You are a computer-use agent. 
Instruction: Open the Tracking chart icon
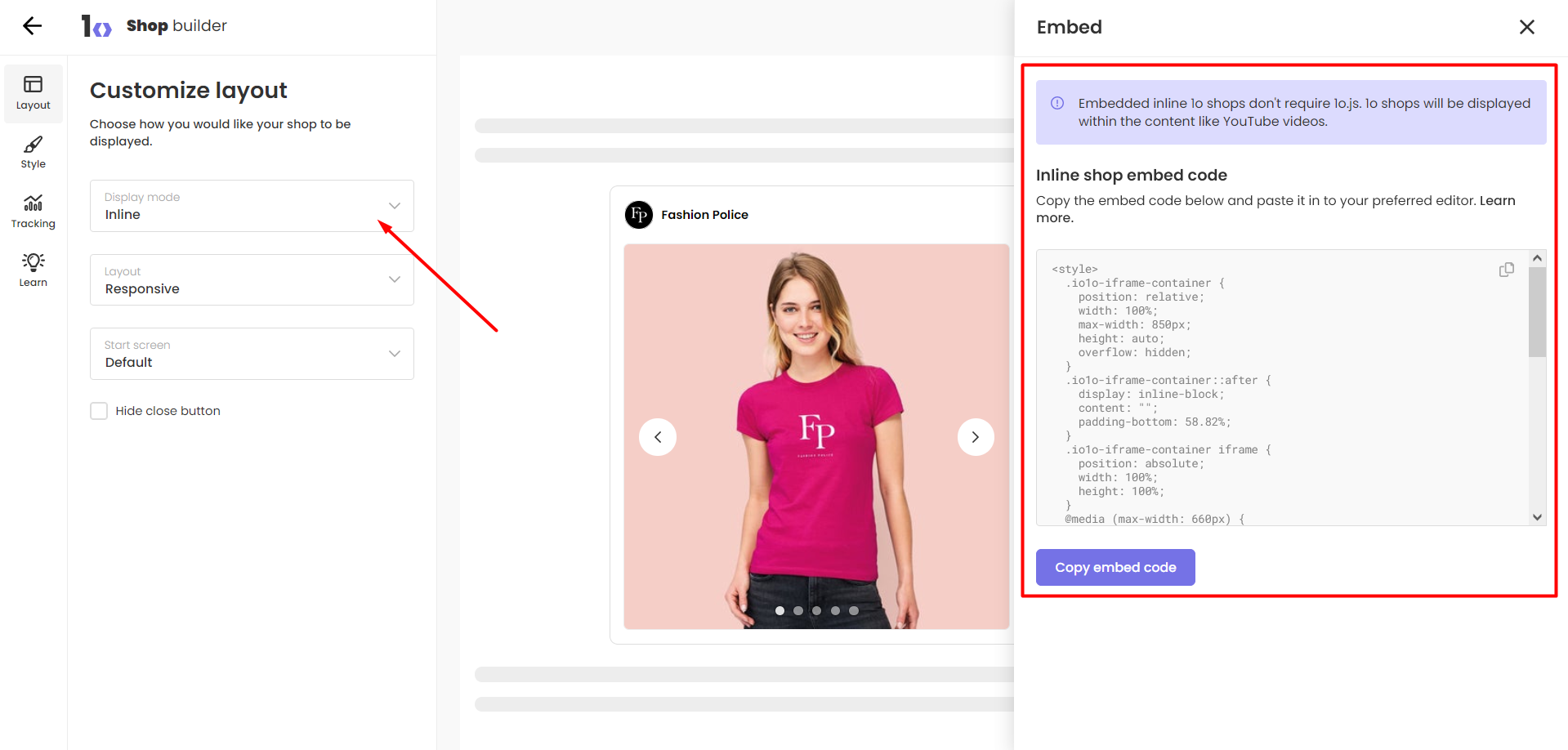click(x=34, y=212)
